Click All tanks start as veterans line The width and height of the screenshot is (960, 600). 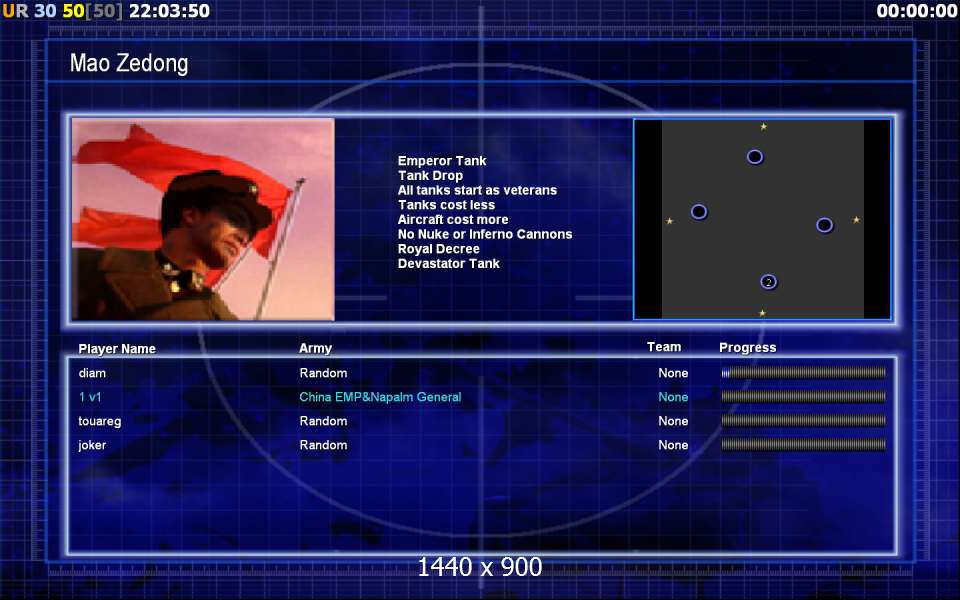coord(477,190)
